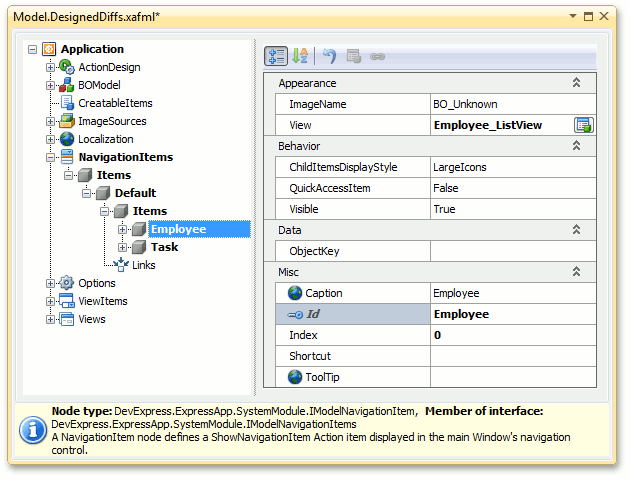
Task: Click the globe icon beside ToolTip
Action: (295, 377)
